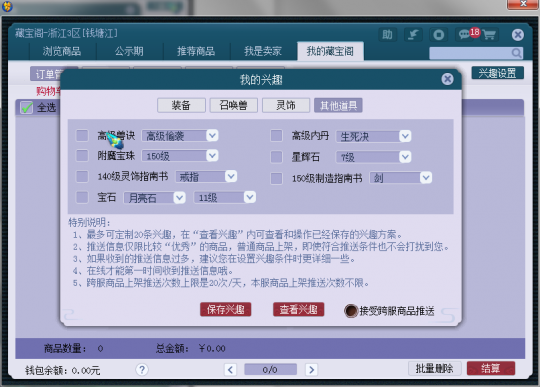Close the 我的兴趣 dialog
Viewport: 540px width, 387px height.
pos(447,79)
